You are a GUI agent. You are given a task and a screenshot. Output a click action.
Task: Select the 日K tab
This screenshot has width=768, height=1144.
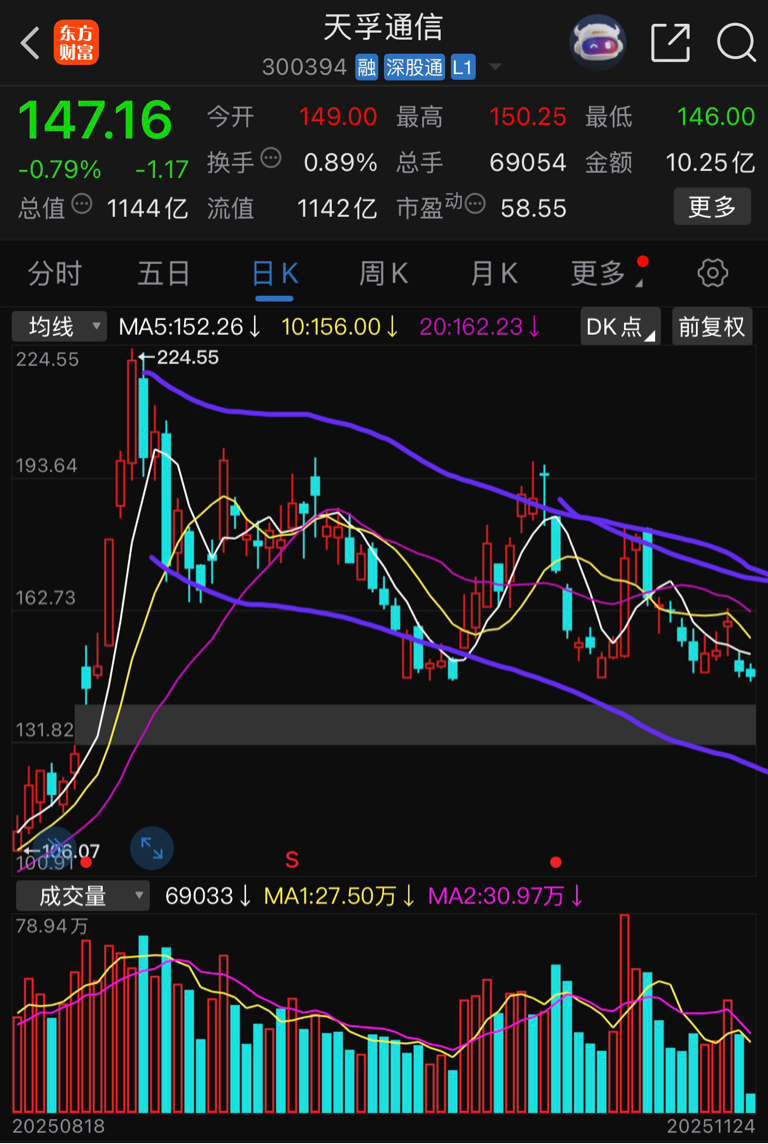274,274
